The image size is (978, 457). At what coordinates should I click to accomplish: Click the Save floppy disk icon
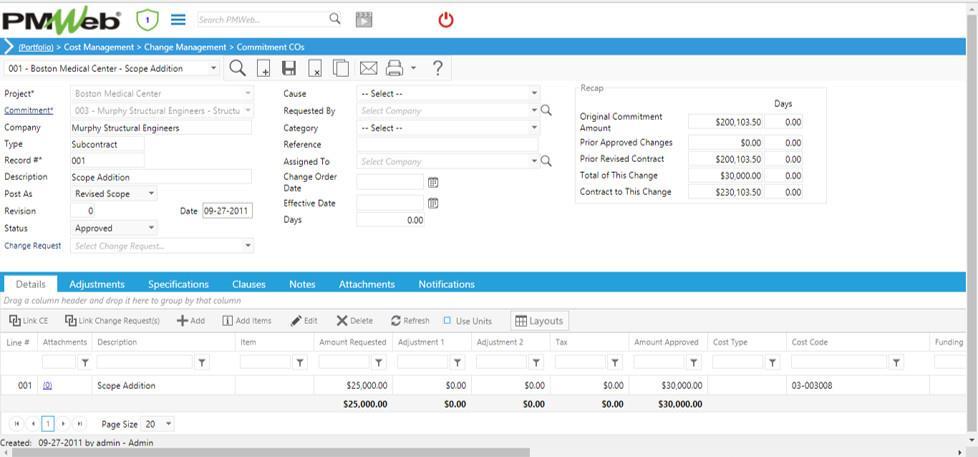point(289,68)
